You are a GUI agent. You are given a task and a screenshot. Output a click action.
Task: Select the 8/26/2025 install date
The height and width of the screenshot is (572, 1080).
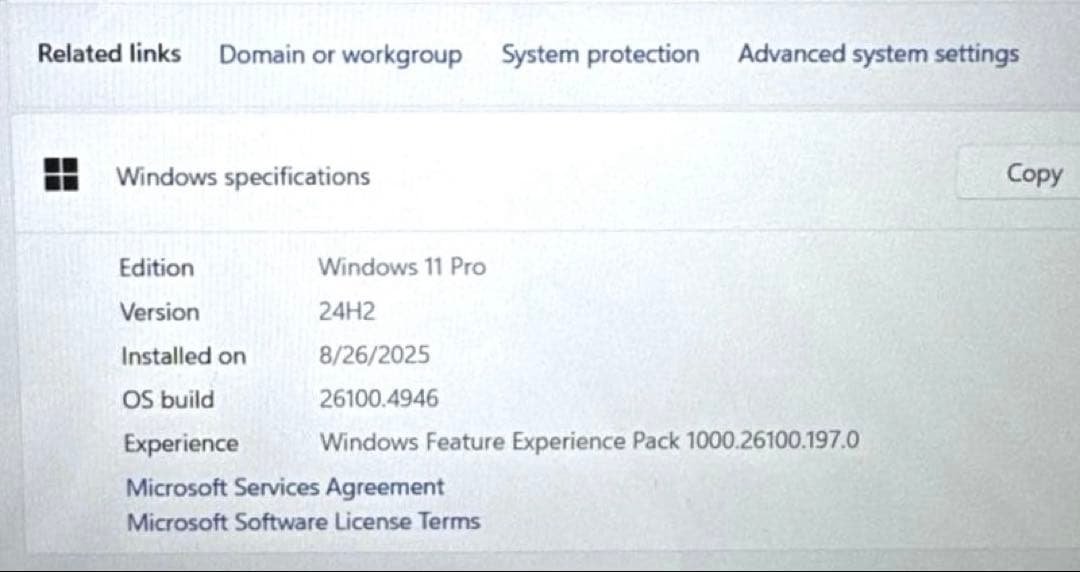(374, 355)
